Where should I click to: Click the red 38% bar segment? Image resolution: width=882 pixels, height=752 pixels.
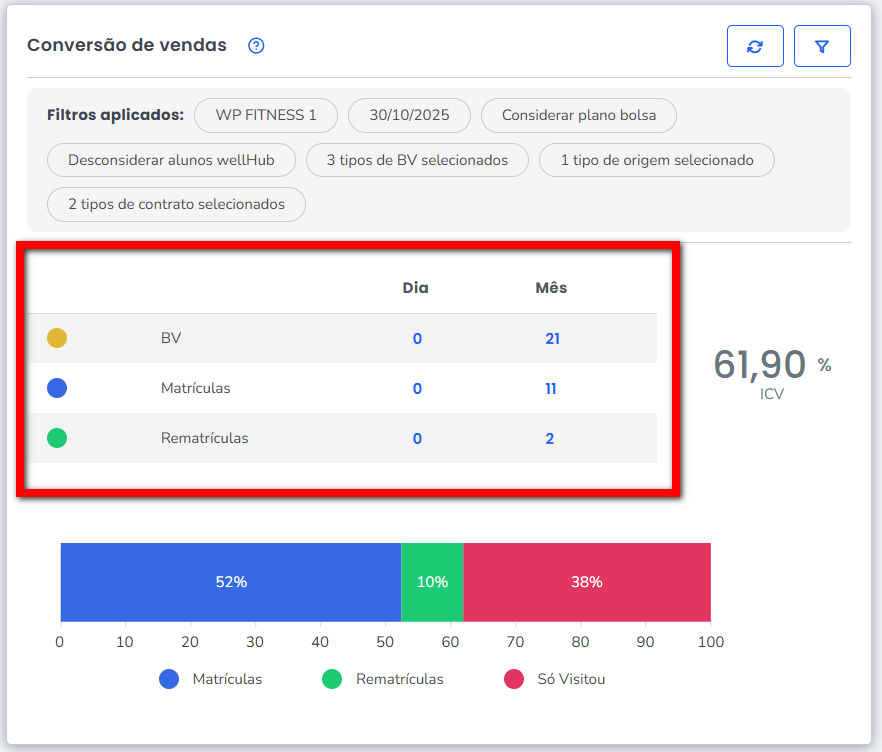click(587, 582)
